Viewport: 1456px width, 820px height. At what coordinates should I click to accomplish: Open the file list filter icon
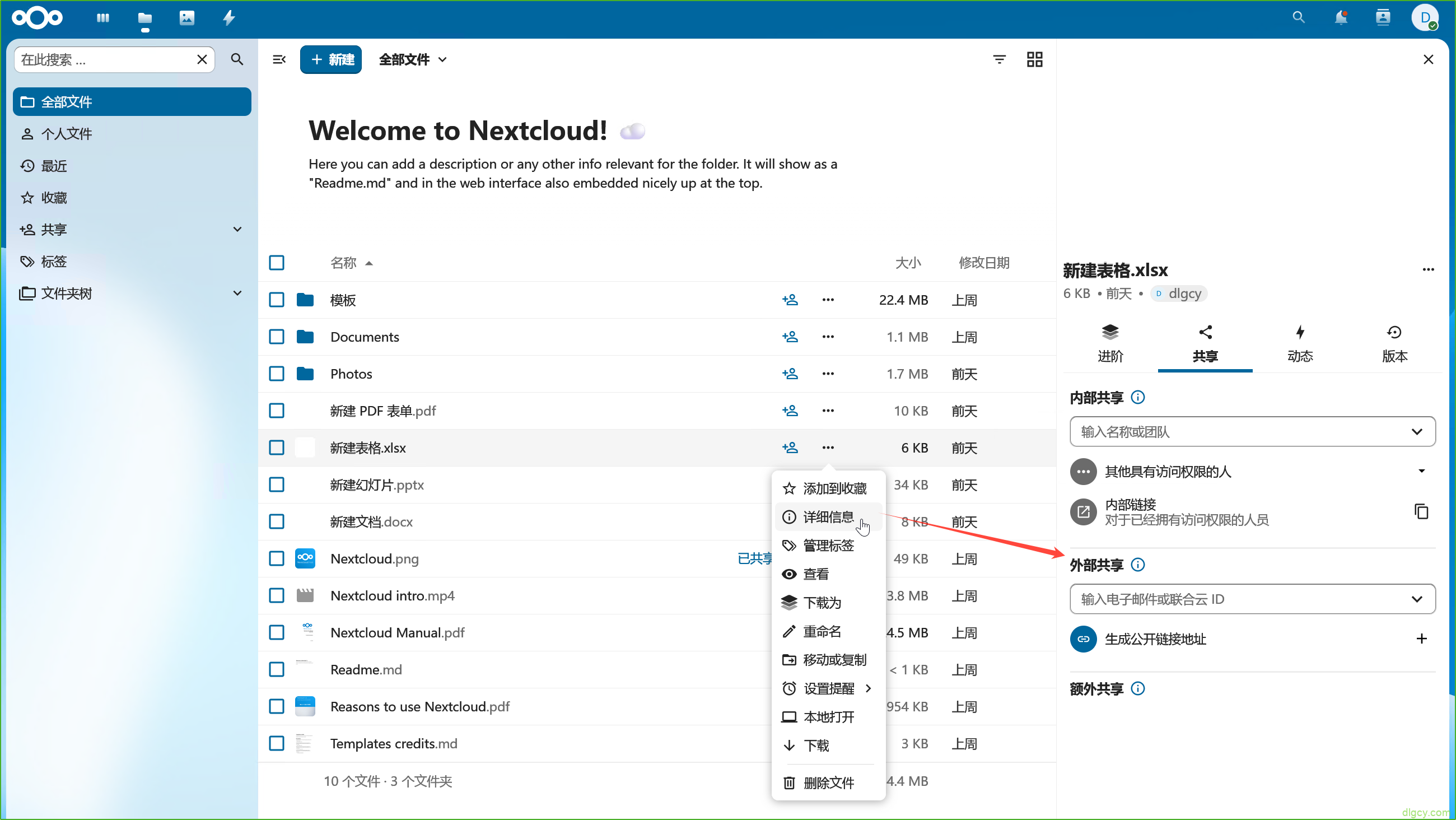pyautogui.click(x=999, y=59)
